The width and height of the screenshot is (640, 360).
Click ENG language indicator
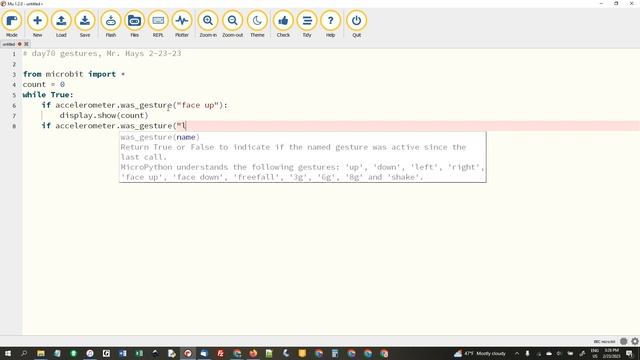[595, 353]
